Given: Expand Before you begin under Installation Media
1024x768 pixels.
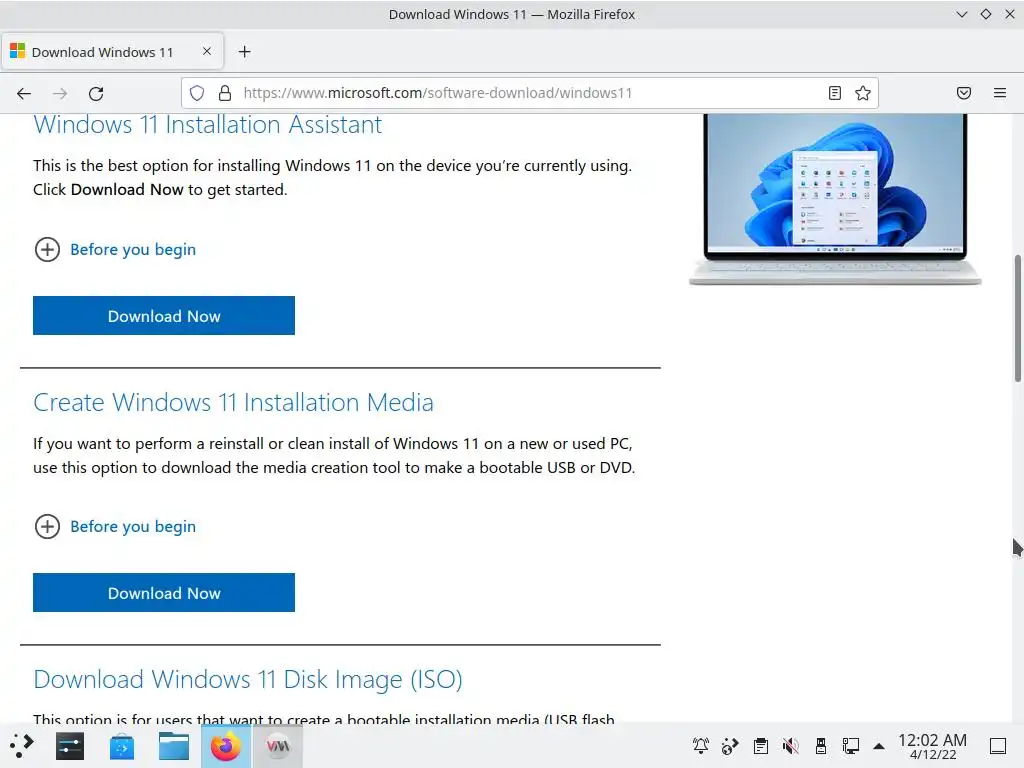Looking at the screenshot, I should pos(115,526).
